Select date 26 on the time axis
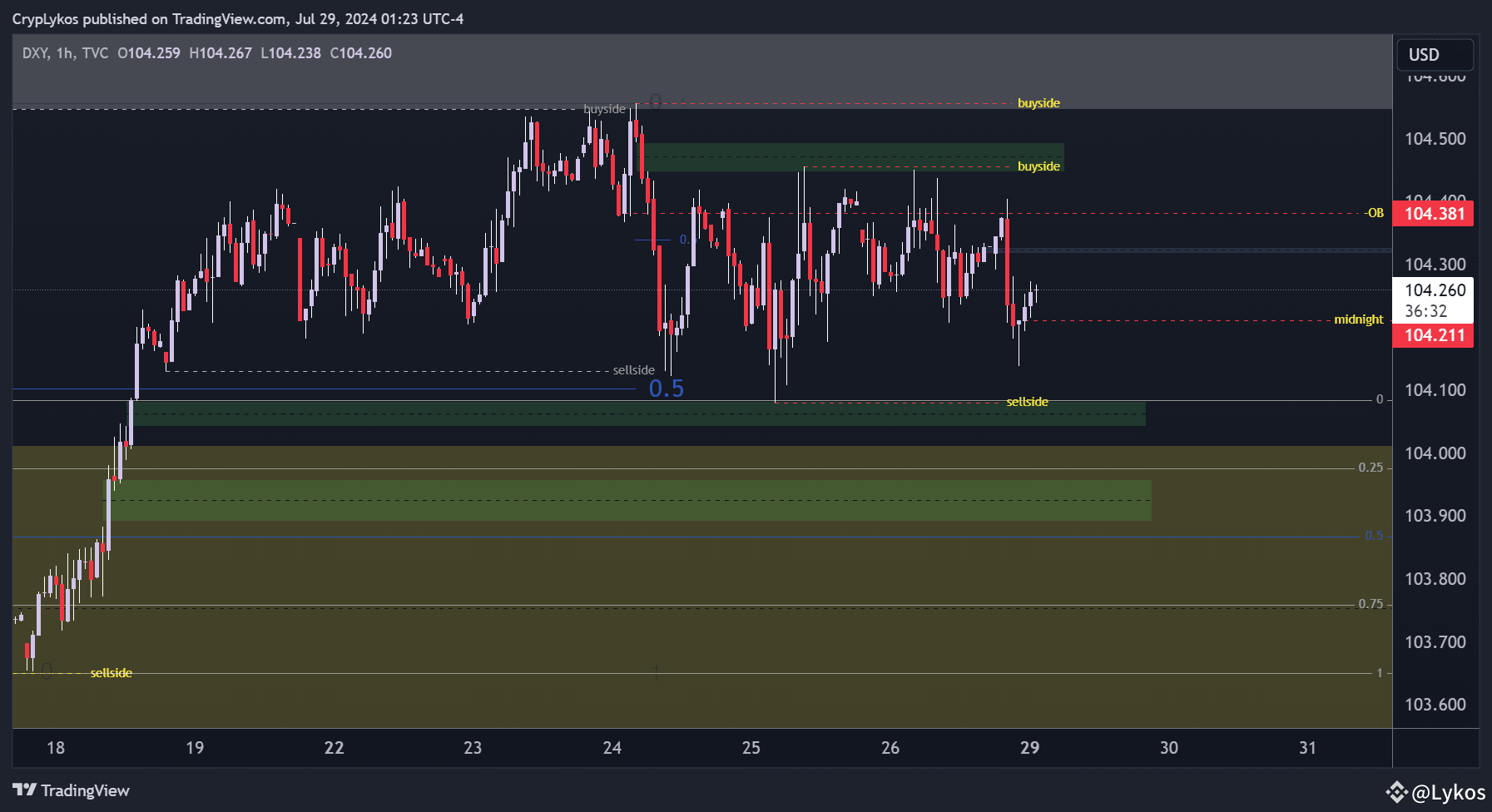Screen dimensions: 1492x812 pos(890,748)
